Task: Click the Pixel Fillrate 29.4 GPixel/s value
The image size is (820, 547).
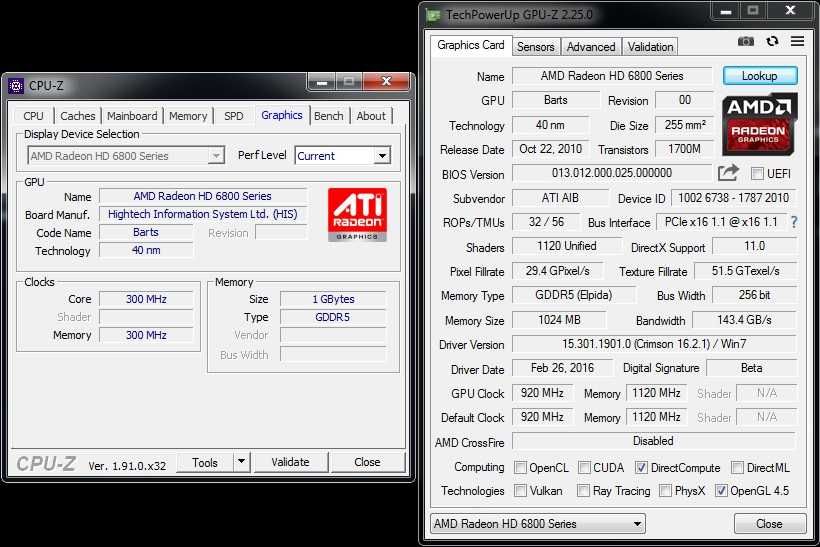Action: (557, 270)
